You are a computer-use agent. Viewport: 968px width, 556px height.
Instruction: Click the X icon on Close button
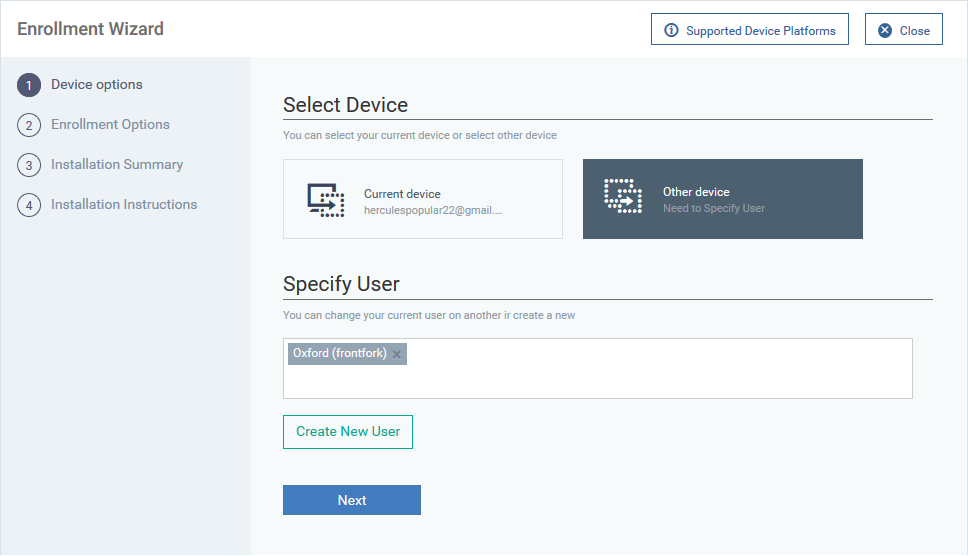tap(885, 30)
